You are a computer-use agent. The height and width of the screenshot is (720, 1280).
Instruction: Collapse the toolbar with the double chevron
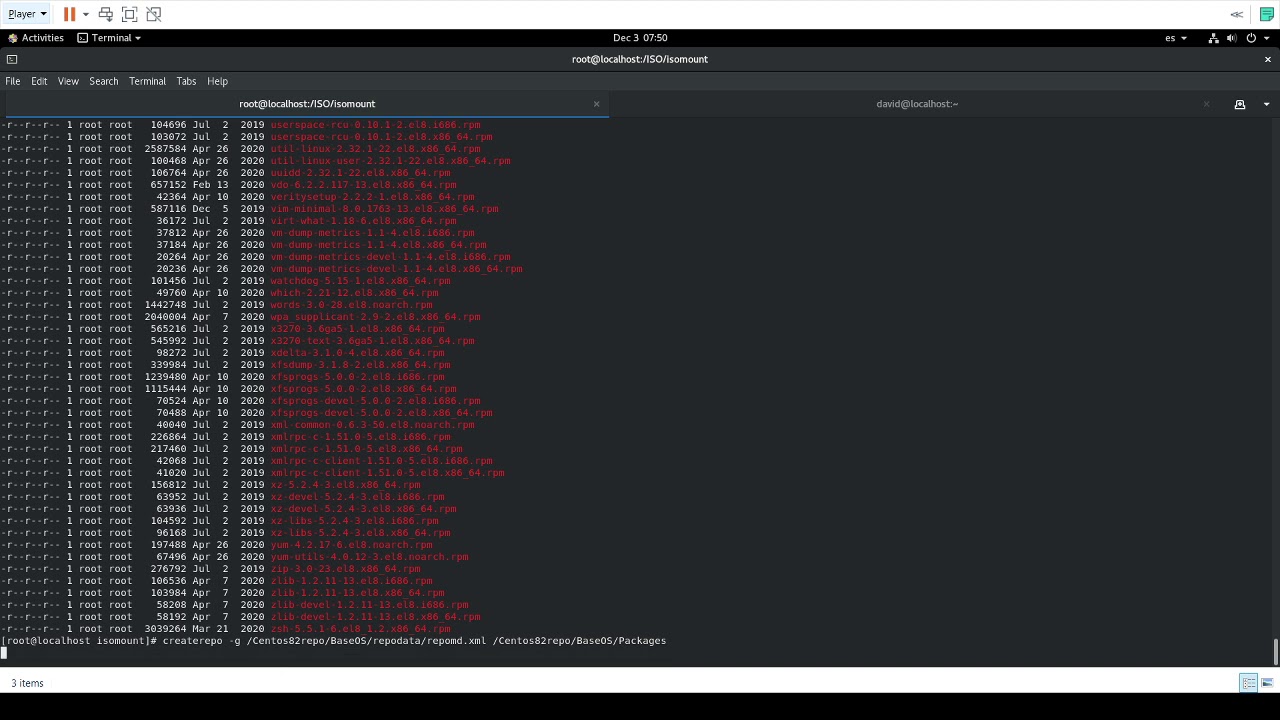tap(1237, 14)
